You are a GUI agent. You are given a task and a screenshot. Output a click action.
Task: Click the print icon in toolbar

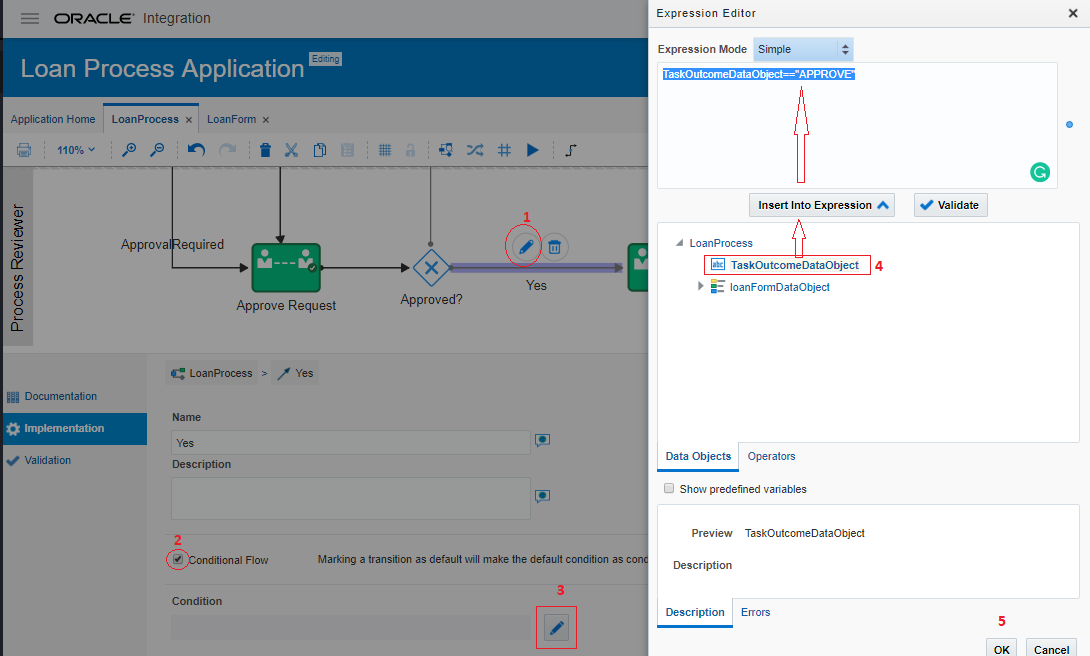tap(24, 150)
